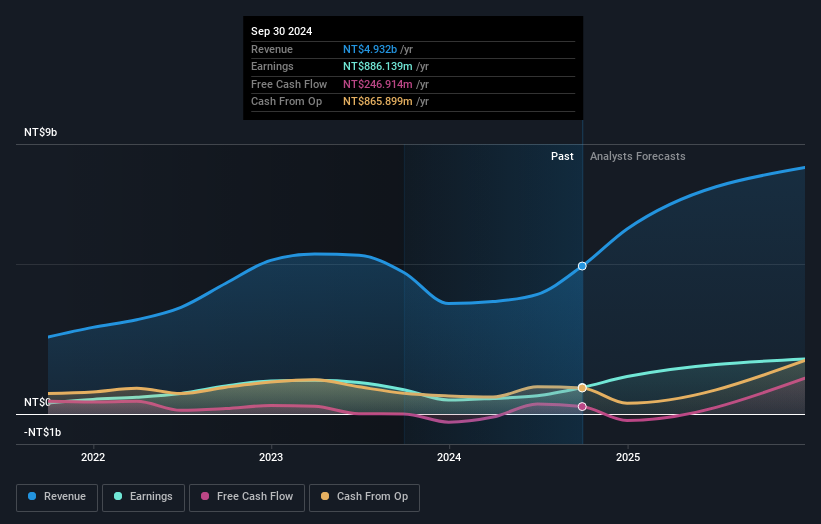
Task: Toggle the Cash From Op legend button
Action: pyautogui.click(x=364, y=497)
